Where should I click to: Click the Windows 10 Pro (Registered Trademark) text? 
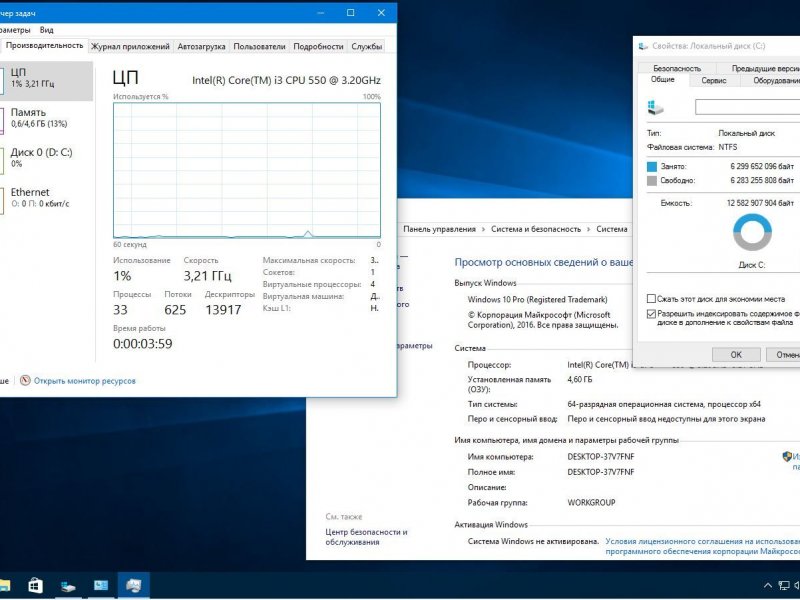[x=537, y=299]
